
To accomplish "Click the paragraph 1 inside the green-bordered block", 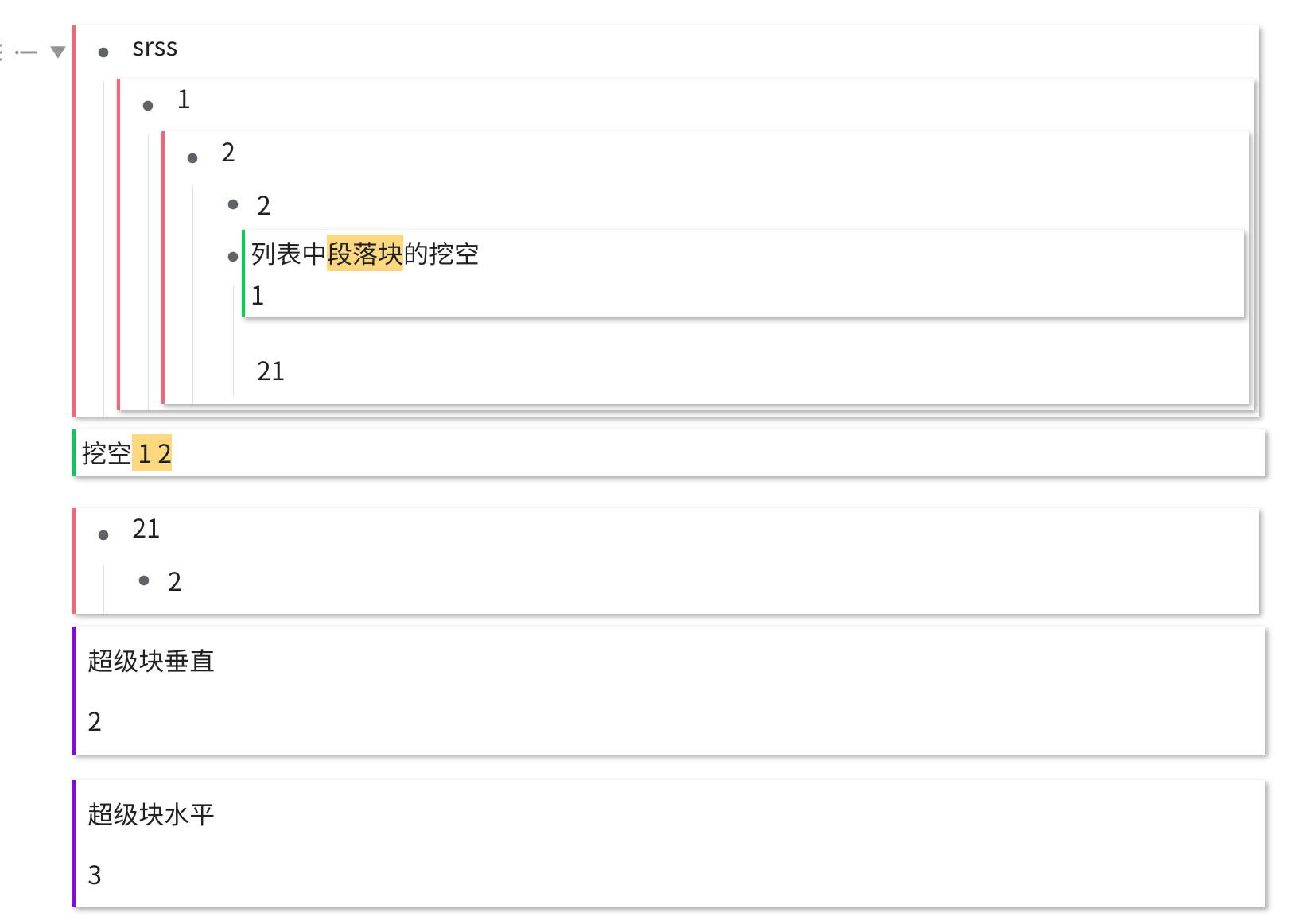I will click(x=258, y=296).
